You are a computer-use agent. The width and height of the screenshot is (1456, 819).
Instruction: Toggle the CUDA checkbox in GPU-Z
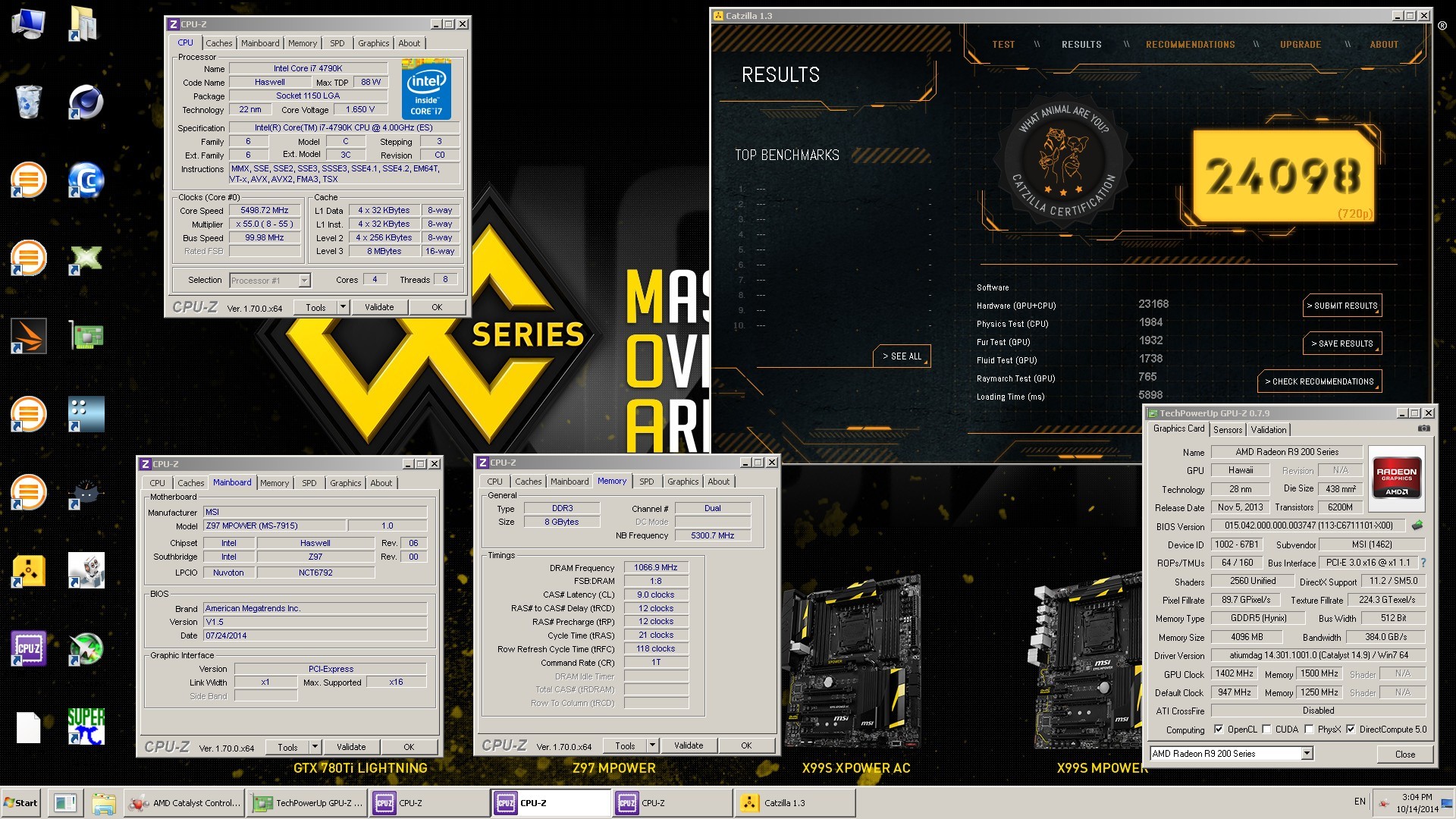tap(1266, 730)
